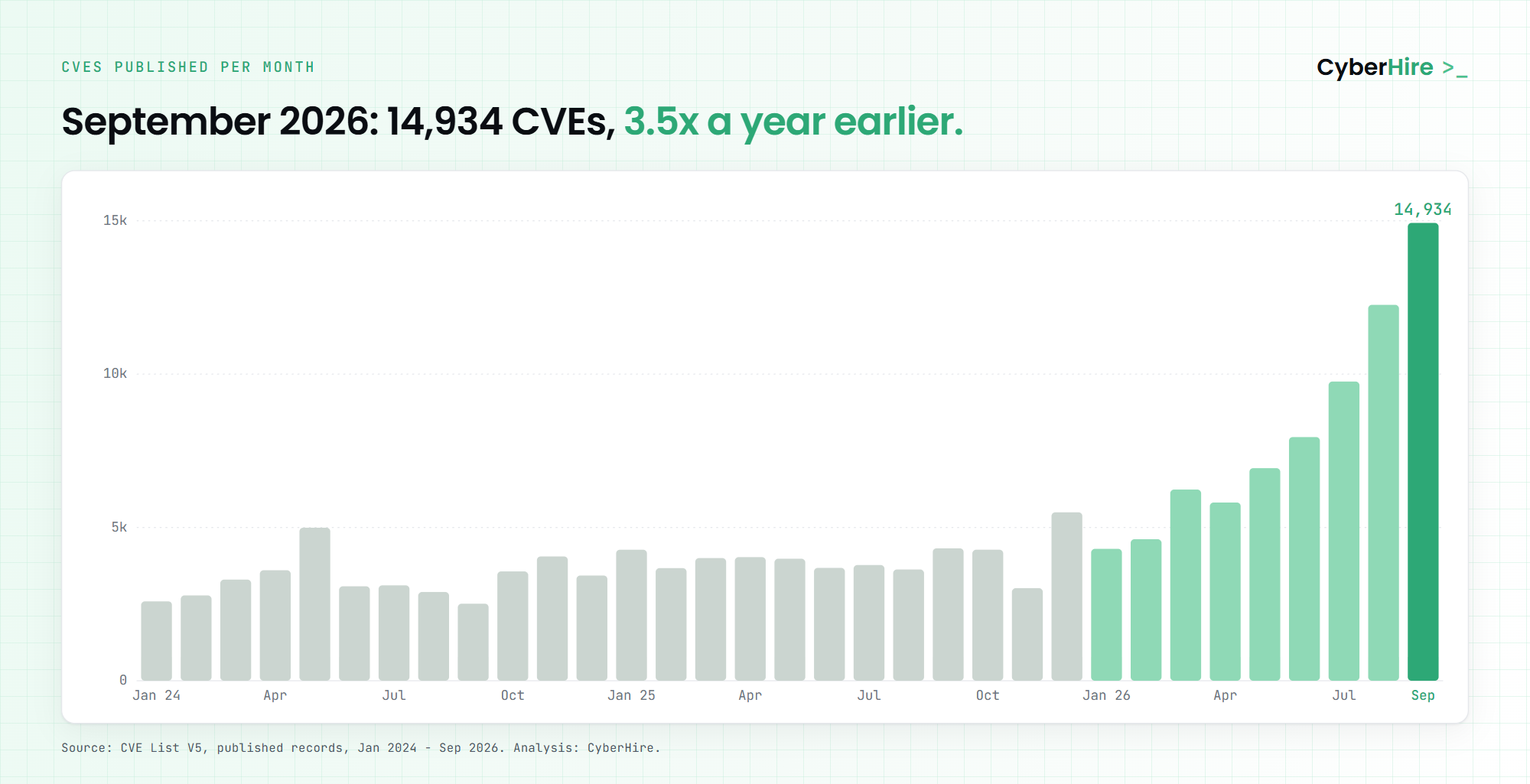Click the 10k y-axis label
The width and height of the screenshot is (1530, 784).
click(x=115, y=373)
